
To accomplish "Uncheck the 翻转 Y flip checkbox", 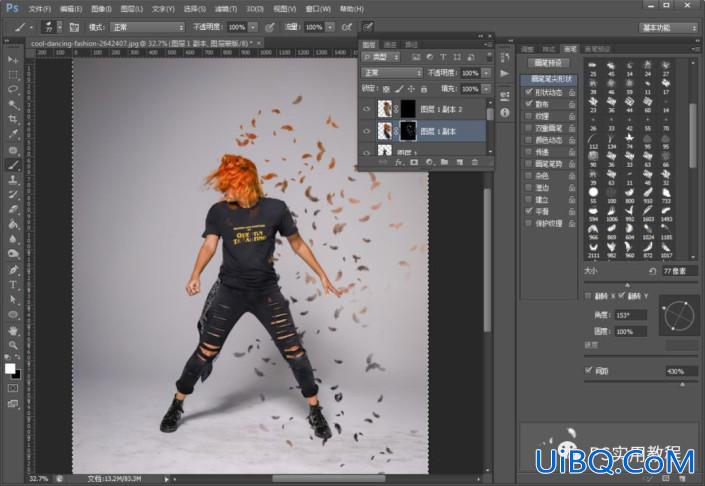I will point(622,296).
